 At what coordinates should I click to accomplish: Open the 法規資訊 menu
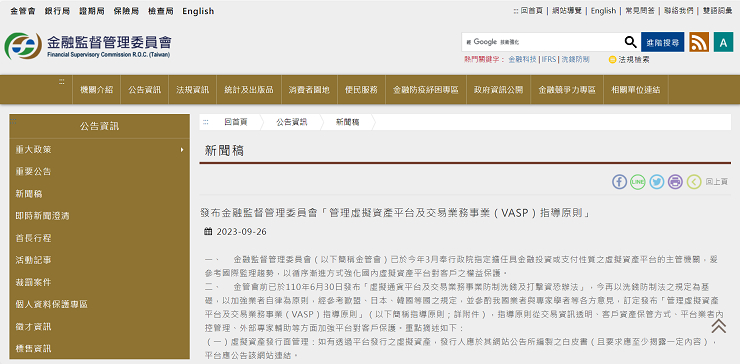coord(193,90)
